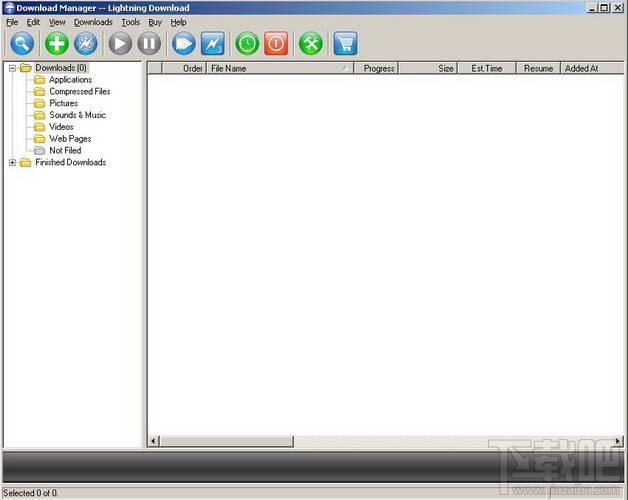The image size is (628, 500).
Task: Open the Downloads menu
Action: tap(93, 22)
